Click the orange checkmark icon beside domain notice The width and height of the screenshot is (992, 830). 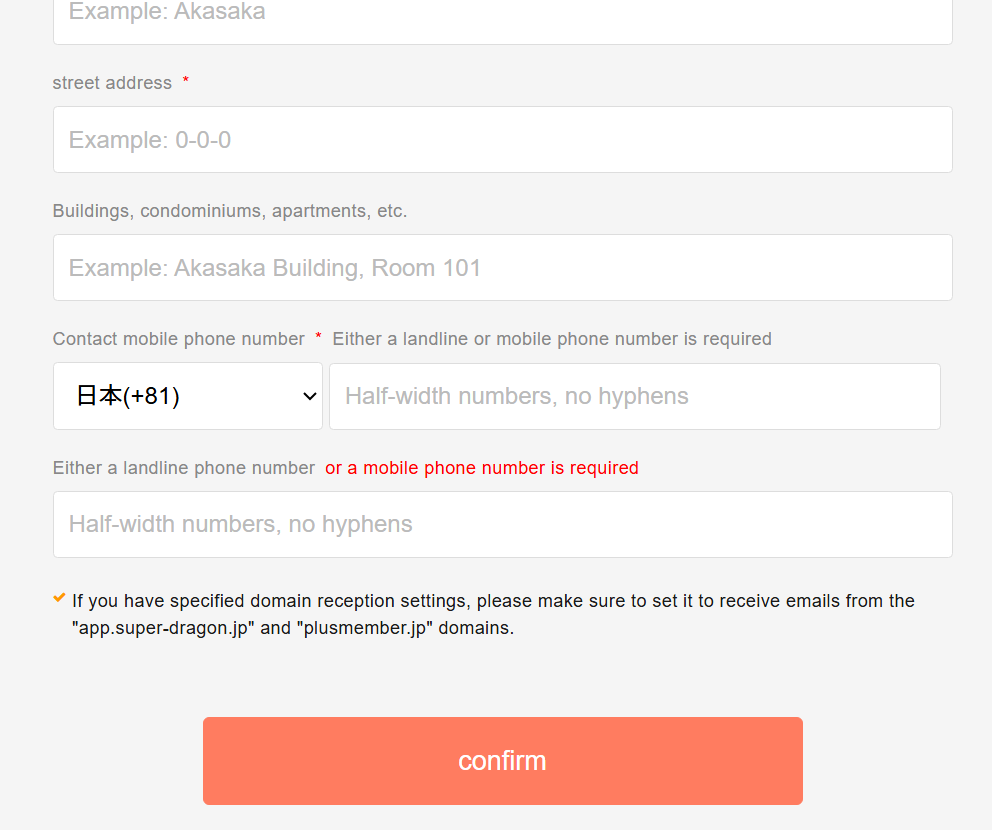[x=59, y=598]
